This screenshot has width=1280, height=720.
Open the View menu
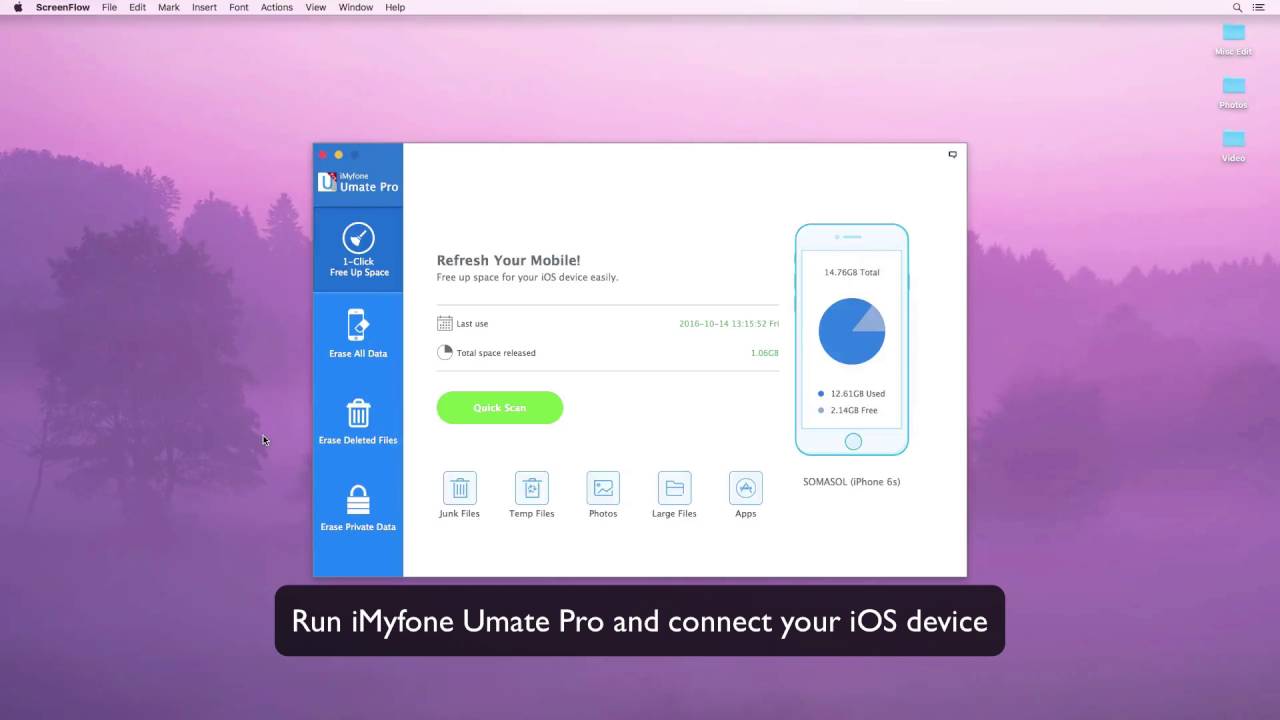click(316, 7)
